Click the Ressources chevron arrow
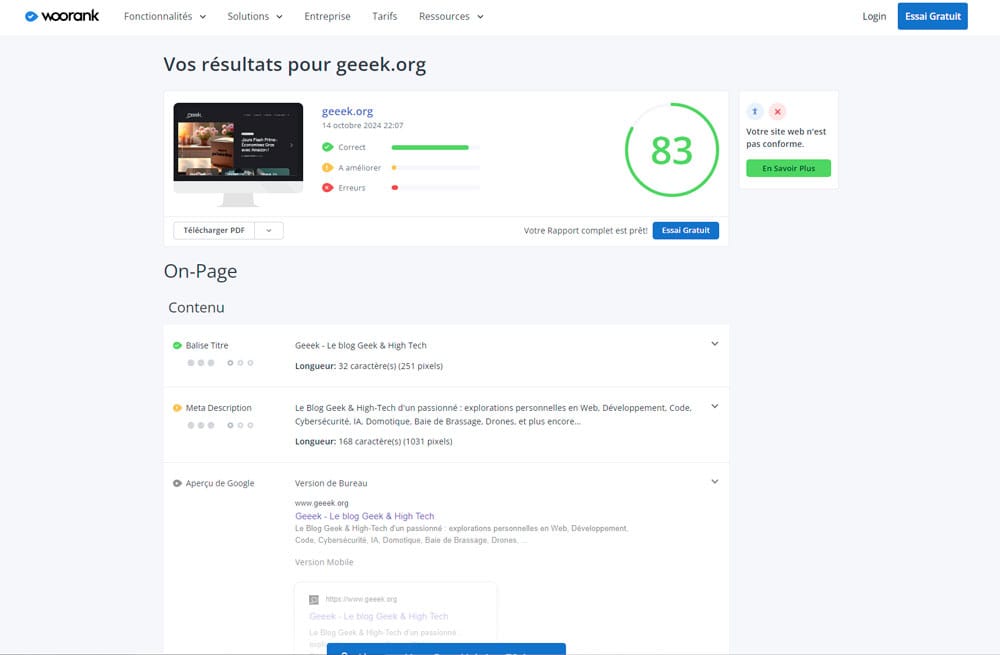The image size is (1000, 655). pos(480,17)
